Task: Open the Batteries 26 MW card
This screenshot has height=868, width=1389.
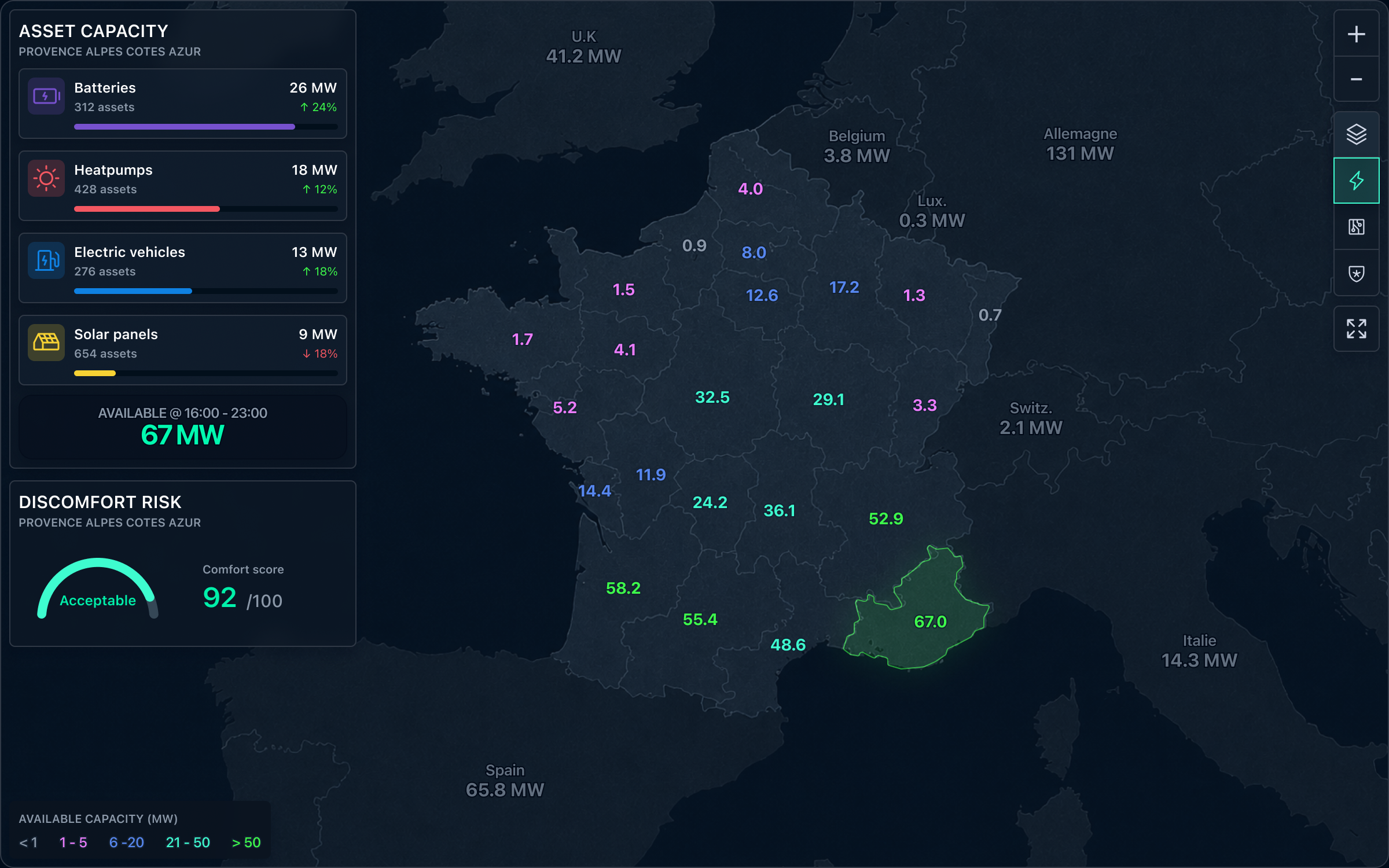Action: [183, 104]
